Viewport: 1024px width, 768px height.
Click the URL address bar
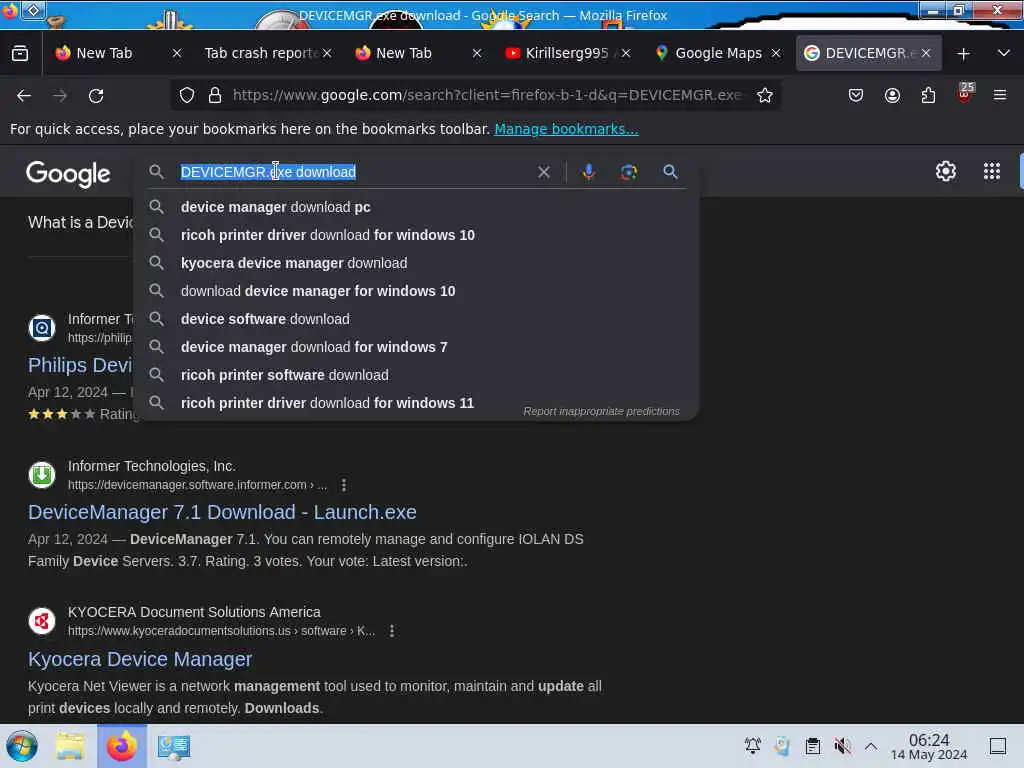(x=487, y=95)
